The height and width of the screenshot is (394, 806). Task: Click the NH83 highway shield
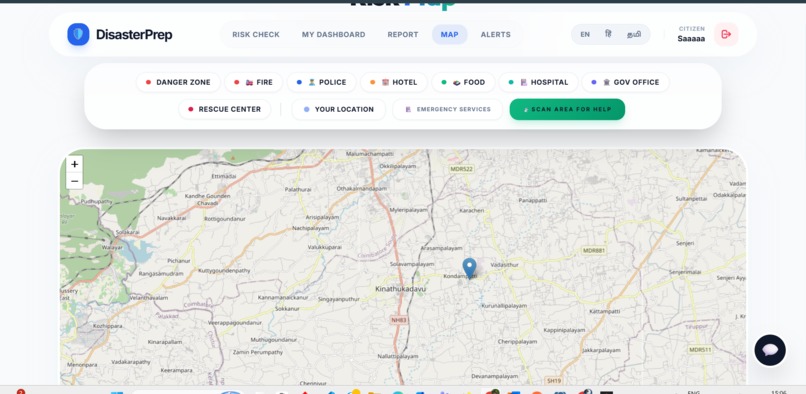[x=399, y=320]
